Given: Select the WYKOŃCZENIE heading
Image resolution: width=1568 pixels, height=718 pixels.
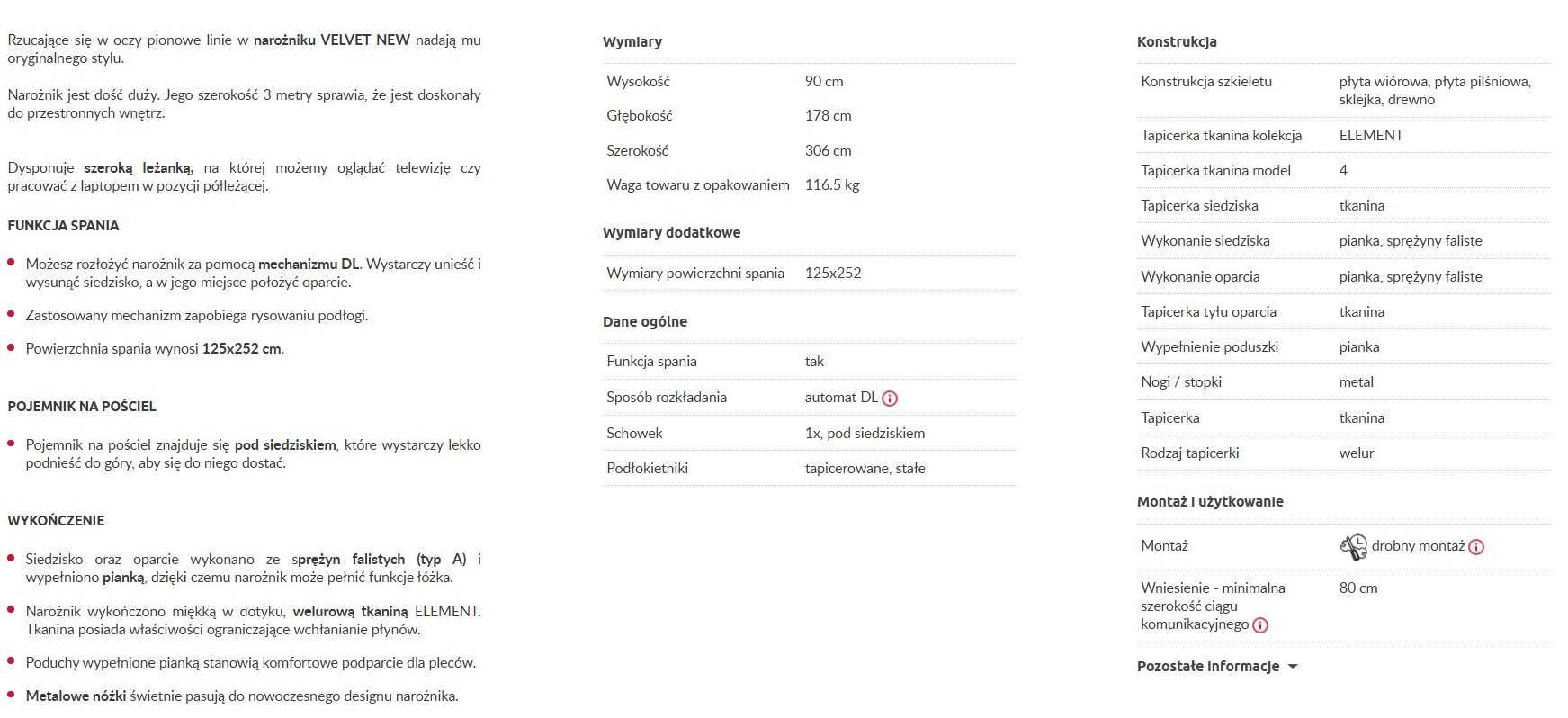Looking at the screenshot, I should click(56, 521).
